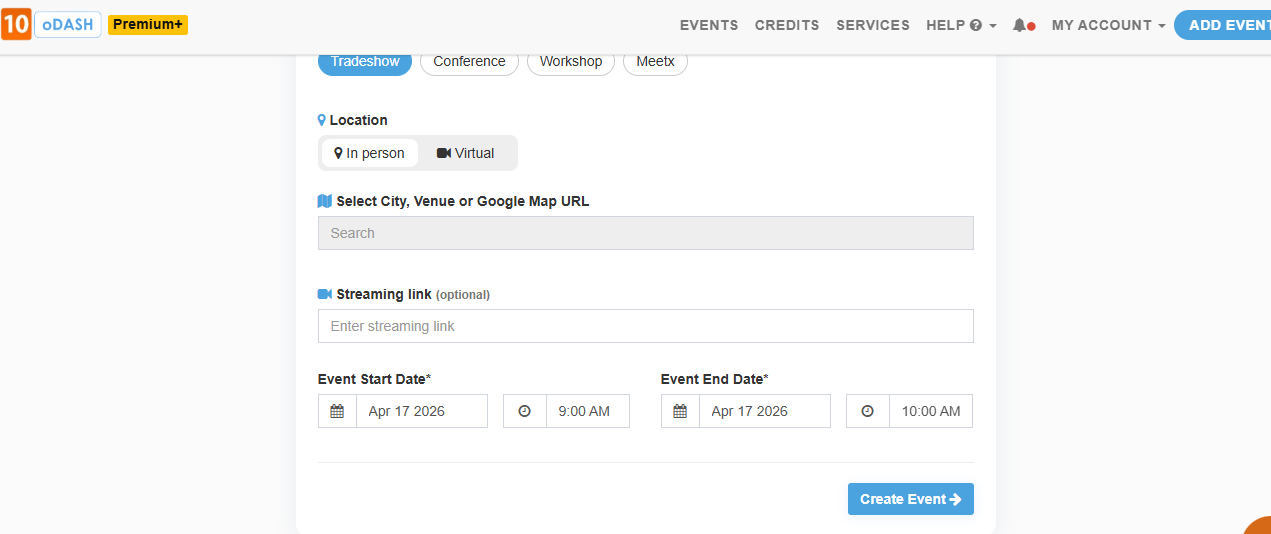Choose the Workshop event type
Viewport: 1271px width, 534px height.
click(571, 62)
